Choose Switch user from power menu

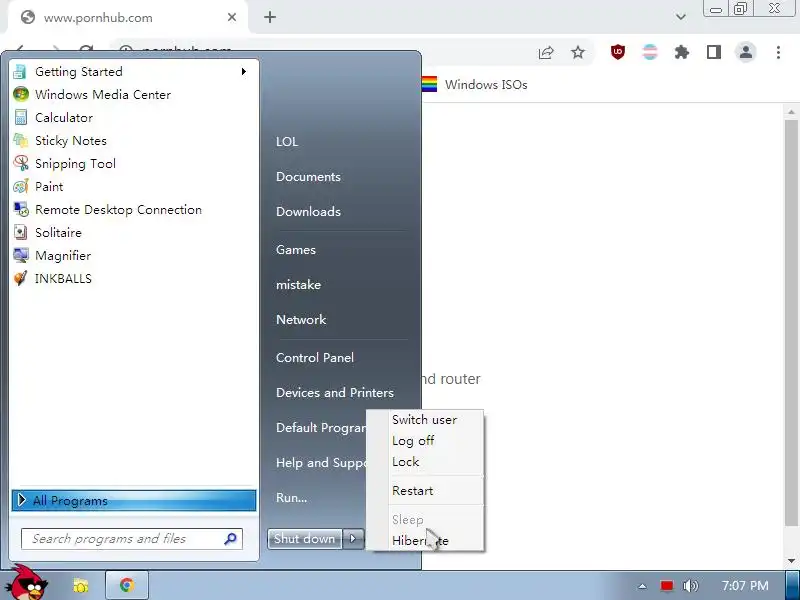tap(424, 420)
